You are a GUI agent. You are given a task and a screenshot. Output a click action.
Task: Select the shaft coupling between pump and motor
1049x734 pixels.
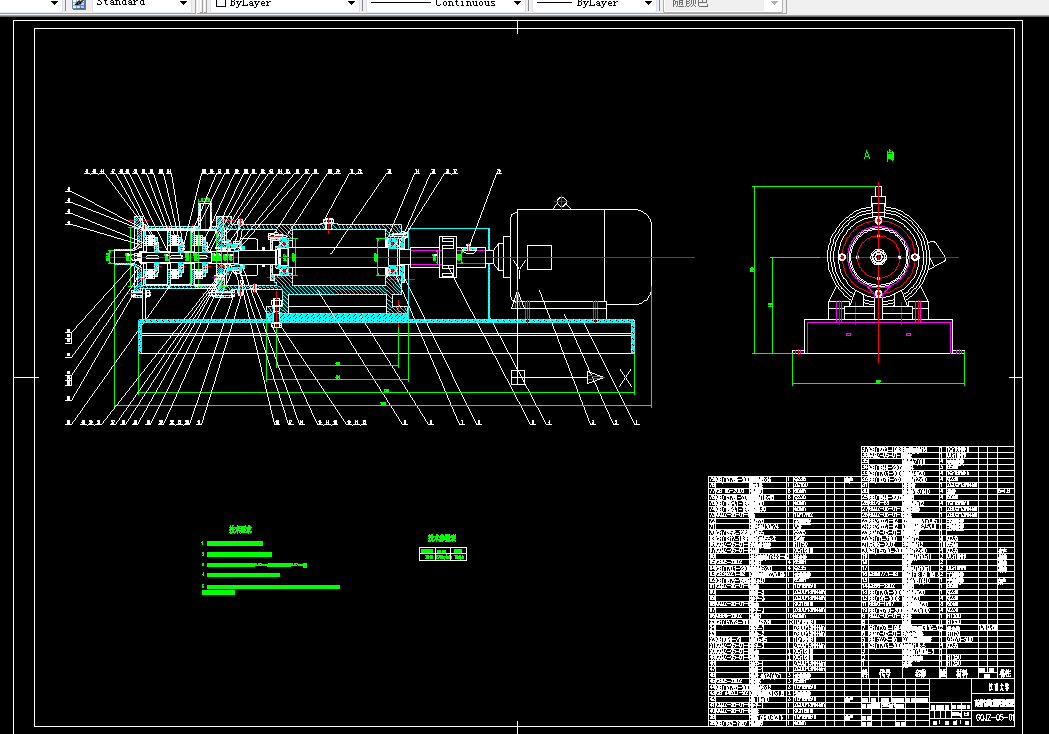448,256
